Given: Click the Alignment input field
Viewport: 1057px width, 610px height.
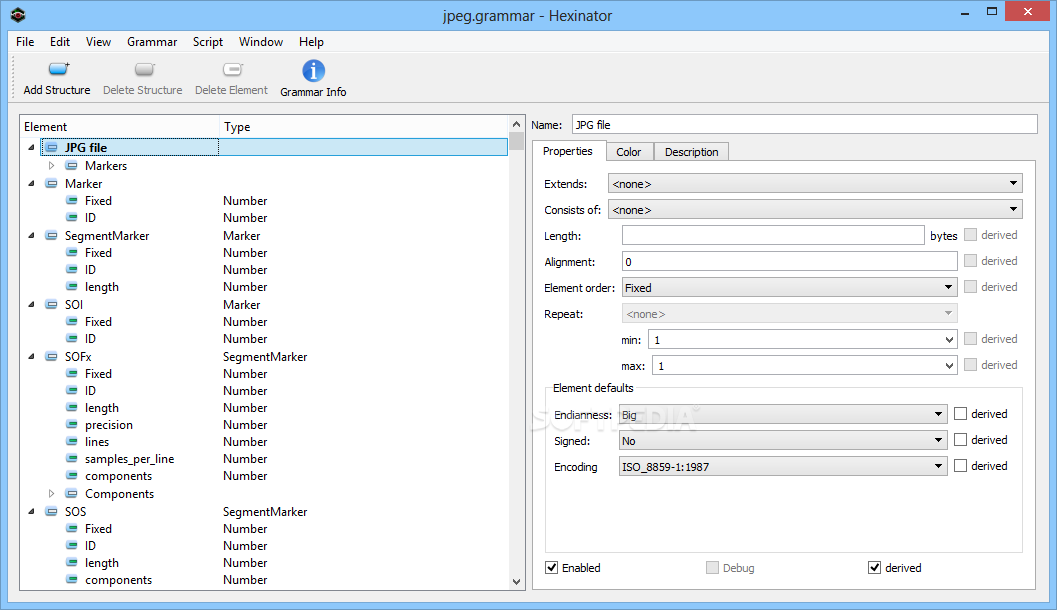Looking at the screenshot, I should [x=789, y=262].
